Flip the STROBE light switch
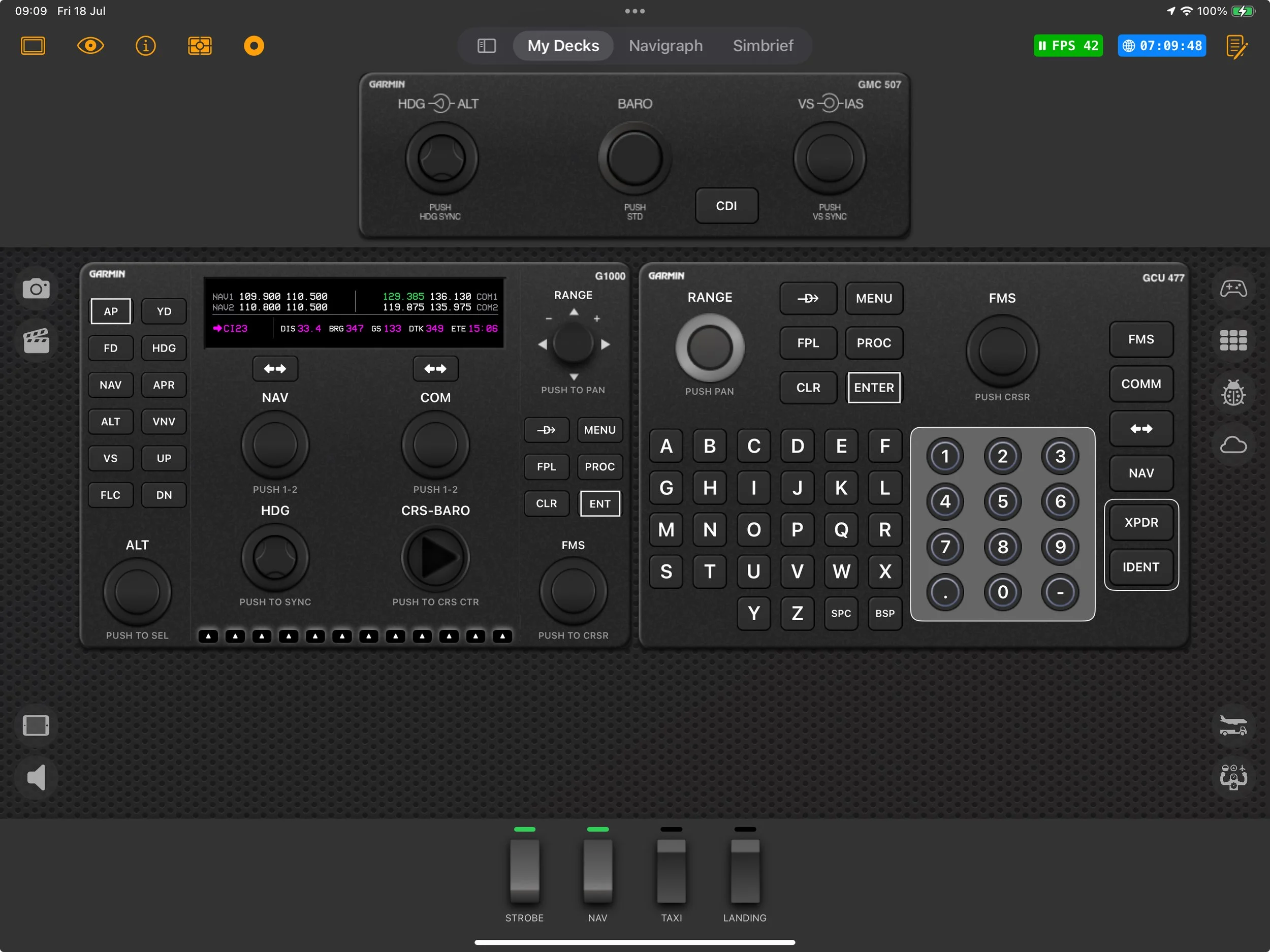 (x=524, y=871)
